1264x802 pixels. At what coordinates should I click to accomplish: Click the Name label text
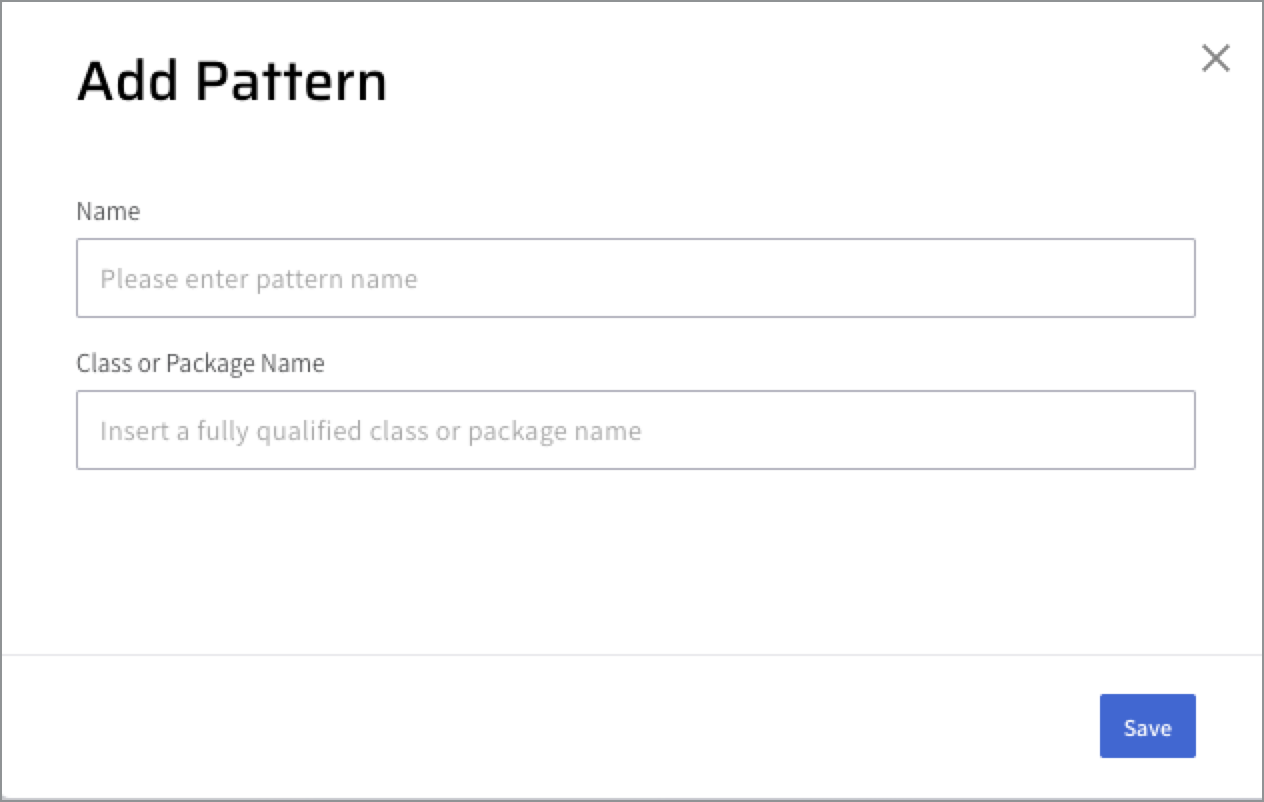coord(108,211)
